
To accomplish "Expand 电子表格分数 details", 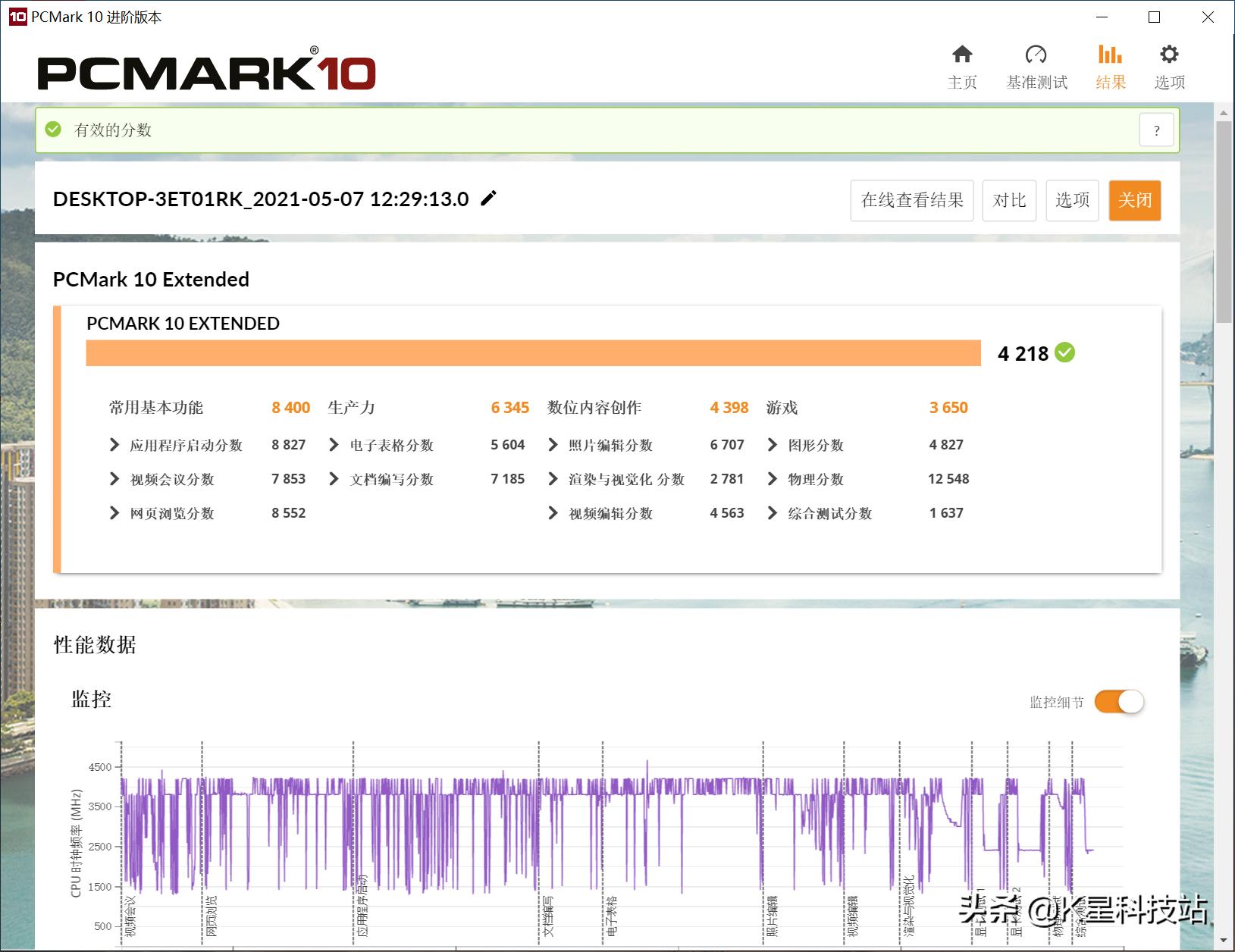I will tap(334, 445).
